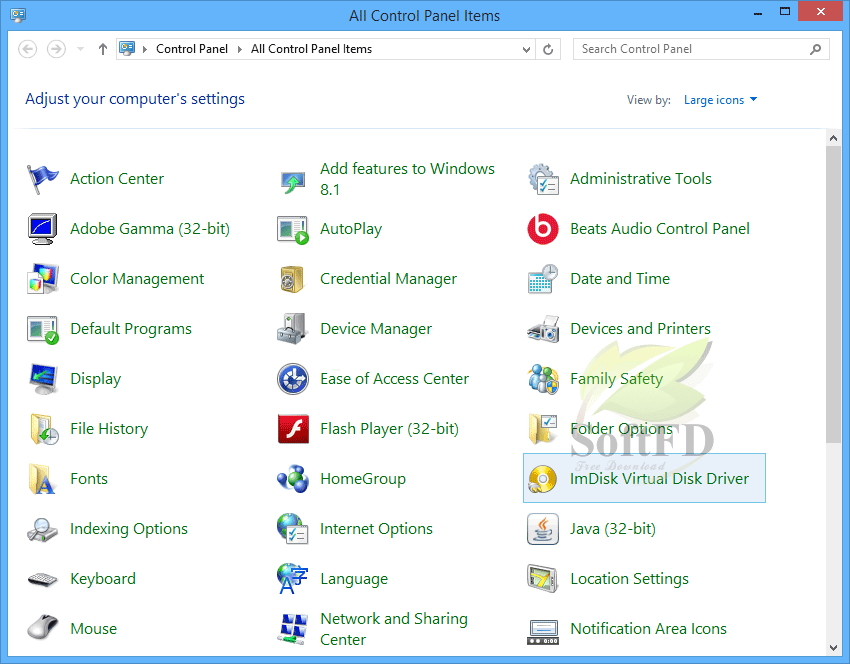Click the Internet Options globe icon

(x=293, y=529)
